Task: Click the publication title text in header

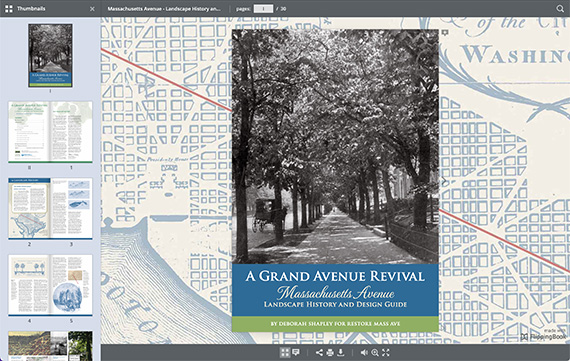Action: tap(164, 9)
